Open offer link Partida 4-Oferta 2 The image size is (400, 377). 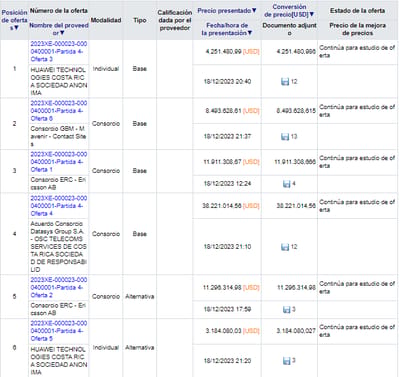(x=59, y=287)
